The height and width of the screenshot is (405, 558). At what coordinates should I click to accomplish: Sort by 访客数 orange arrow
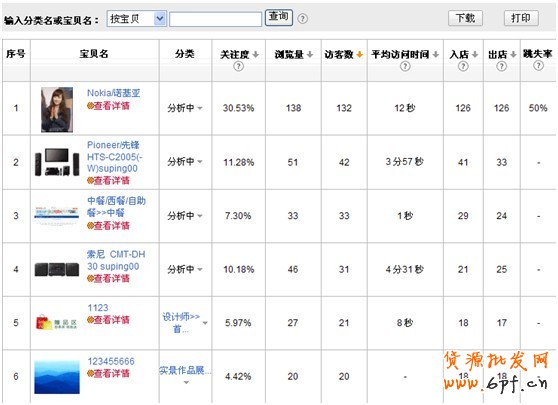(x=359, y=54)
